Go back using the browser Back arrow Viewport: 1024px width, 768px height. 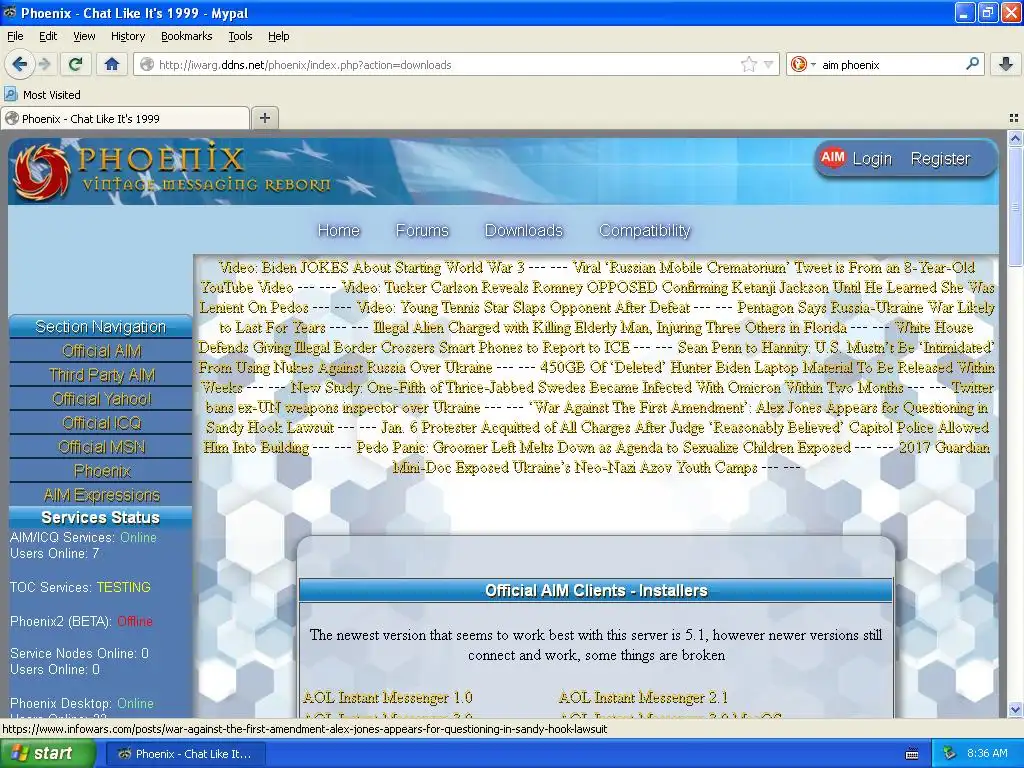(x=20, y=64)
